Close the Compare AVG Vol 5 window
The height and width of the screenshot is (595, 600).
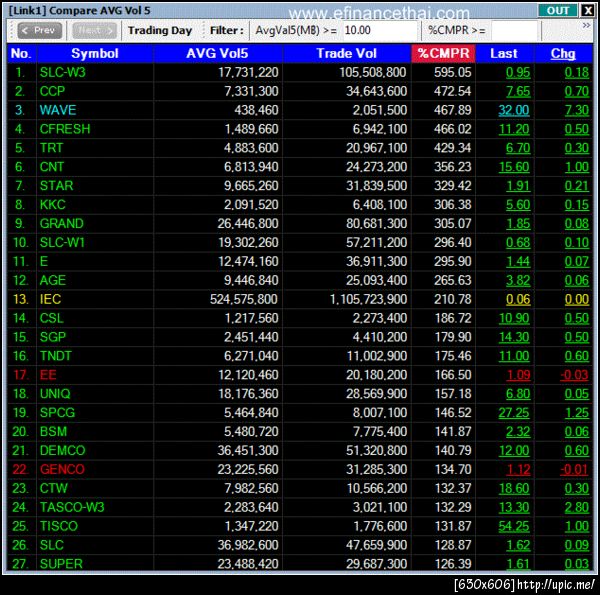tap(587, 10)
